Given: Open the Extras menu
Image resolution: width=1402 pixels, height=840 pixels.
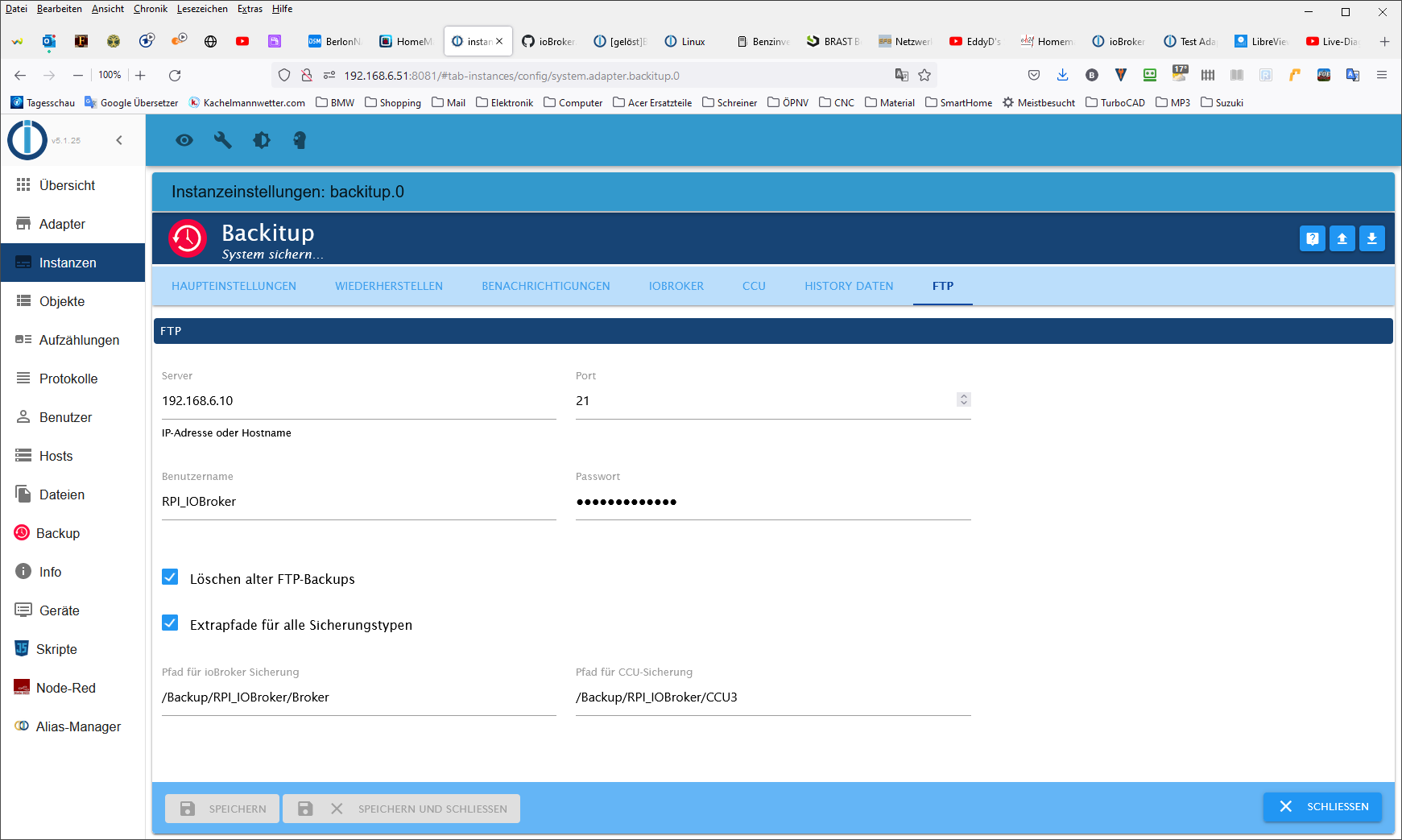Looking at the screenshot, I should click(250, 9).
